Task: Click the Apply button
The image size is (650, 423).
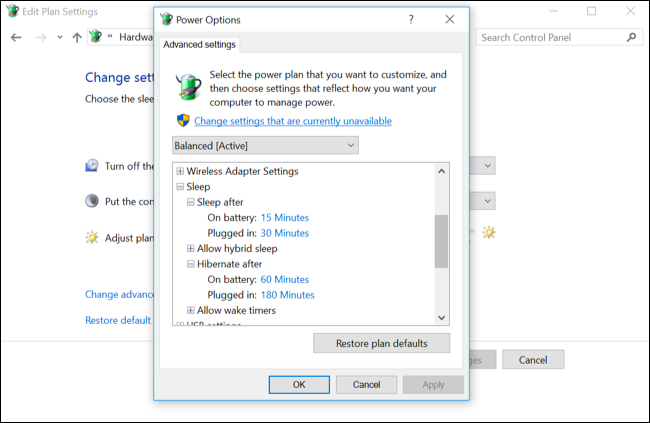Action: pos(433,384)
